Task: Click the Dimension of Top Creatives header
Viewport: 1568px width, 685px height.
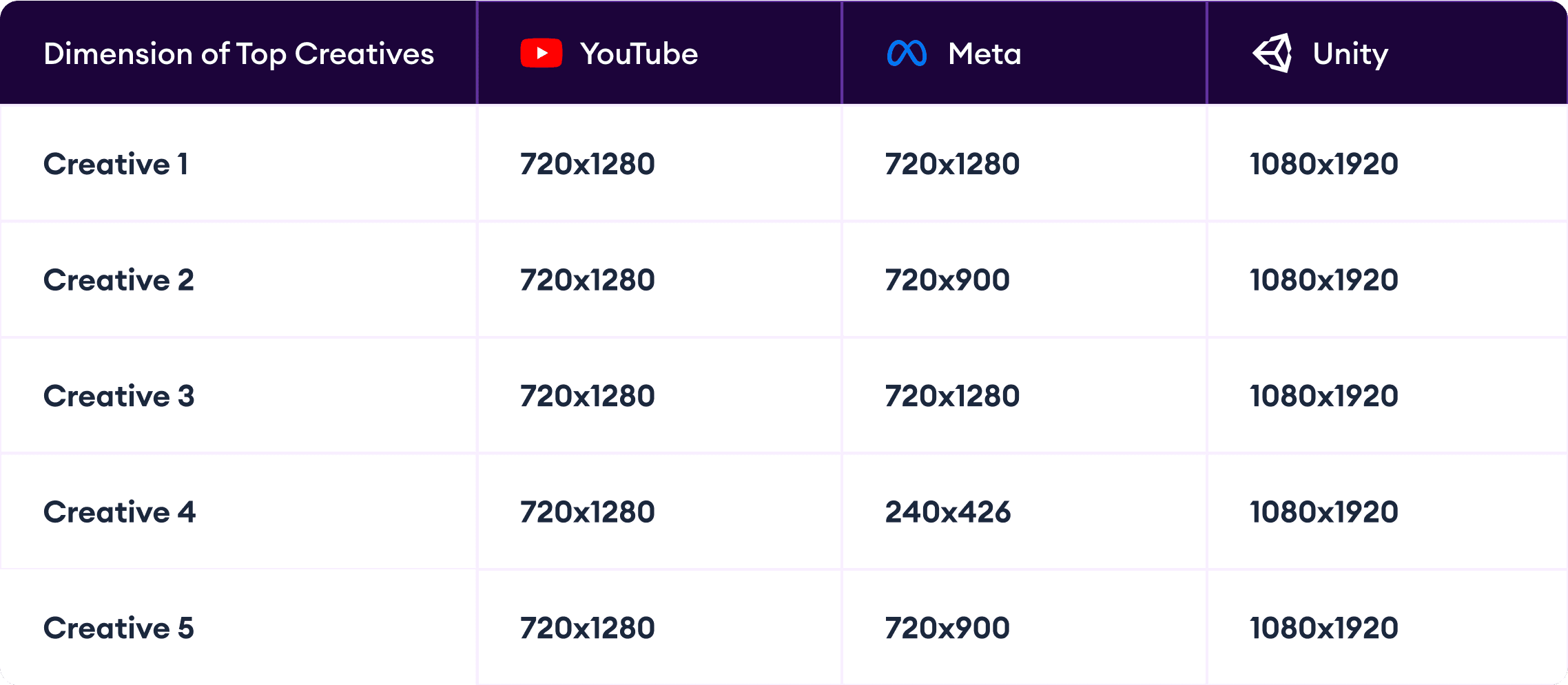Action: pyautogui.click(x=238, y=54)
